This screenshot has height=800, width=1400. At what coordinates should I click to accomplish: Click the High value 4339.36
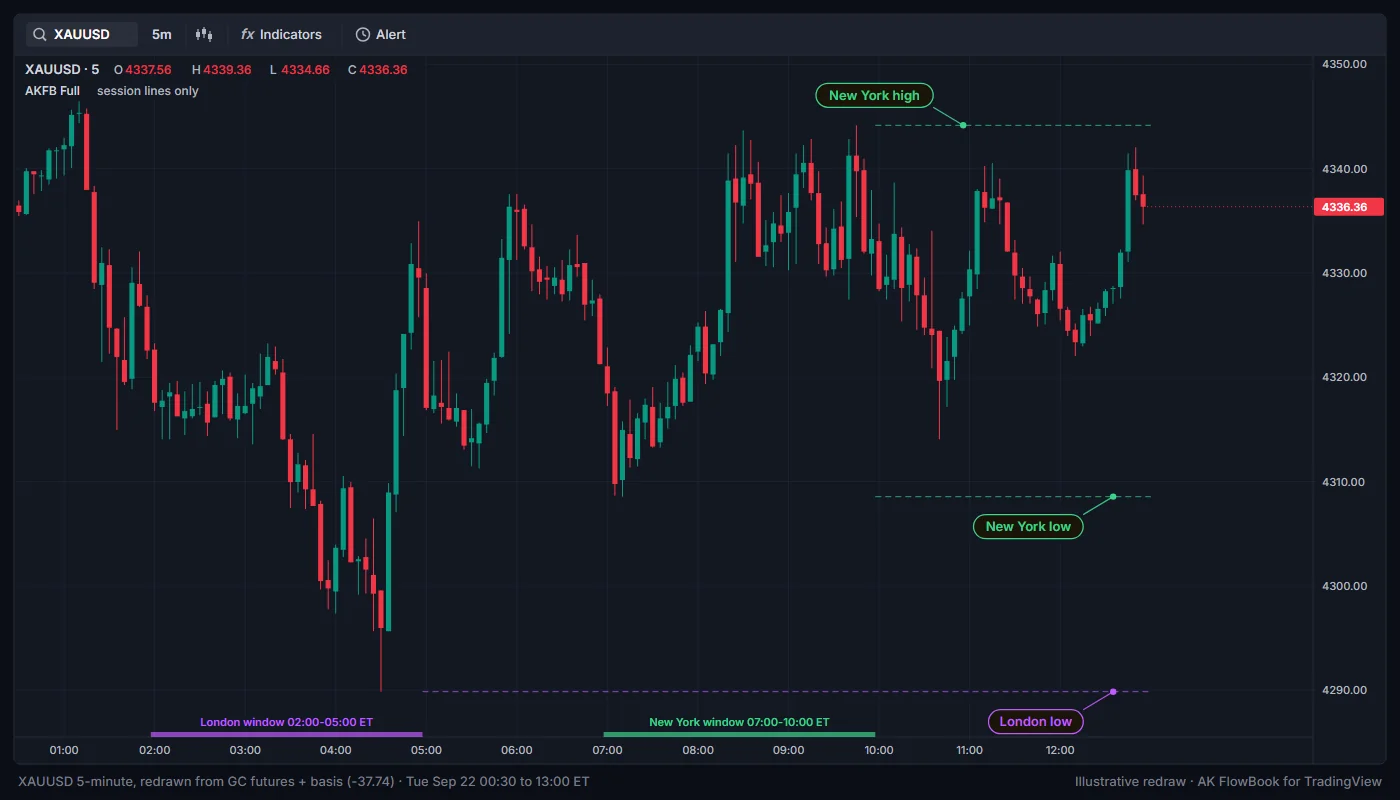[x=227, y=70]
